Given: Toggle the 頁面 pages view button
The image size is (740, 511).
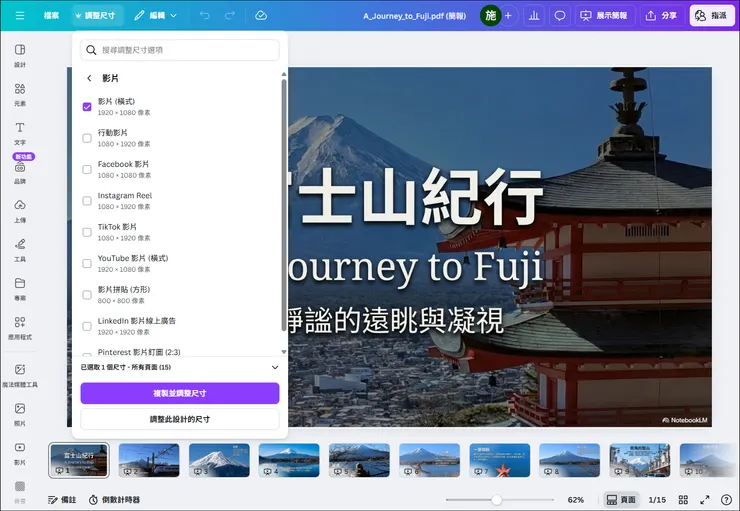Looking at the screenshot, I should click(x=621, y=500).
